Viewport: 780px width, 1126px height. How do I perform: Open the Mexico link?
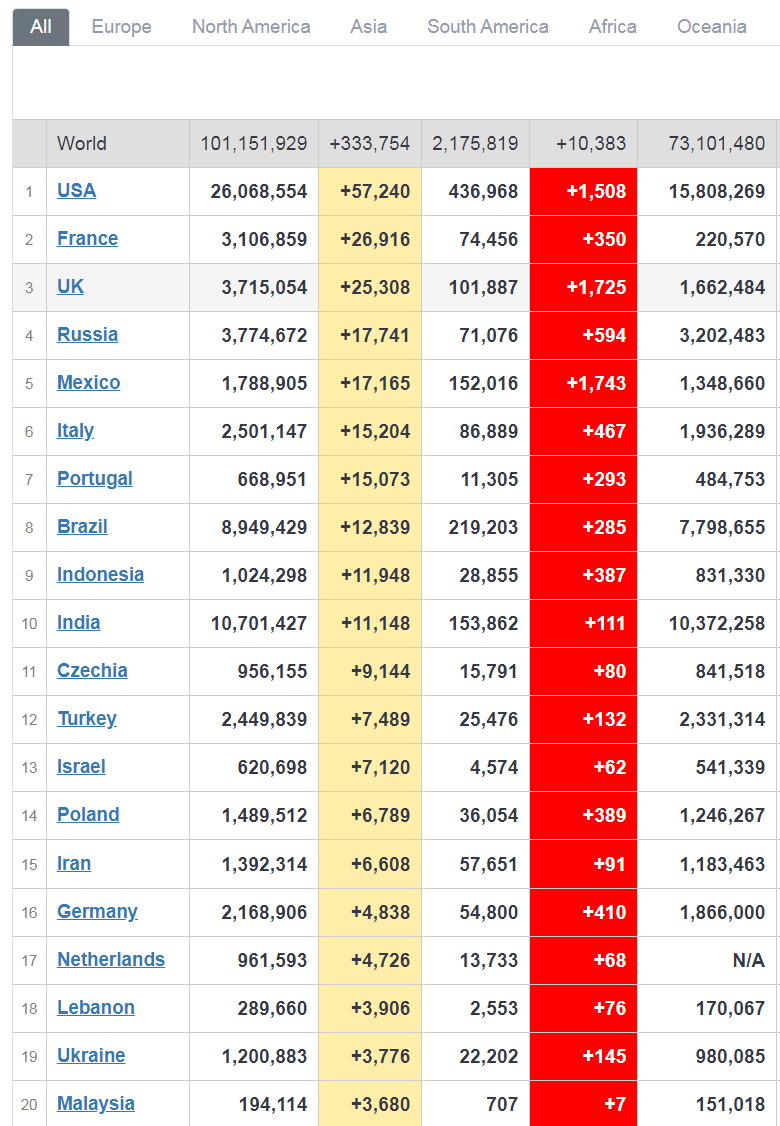tap(88, 383)
